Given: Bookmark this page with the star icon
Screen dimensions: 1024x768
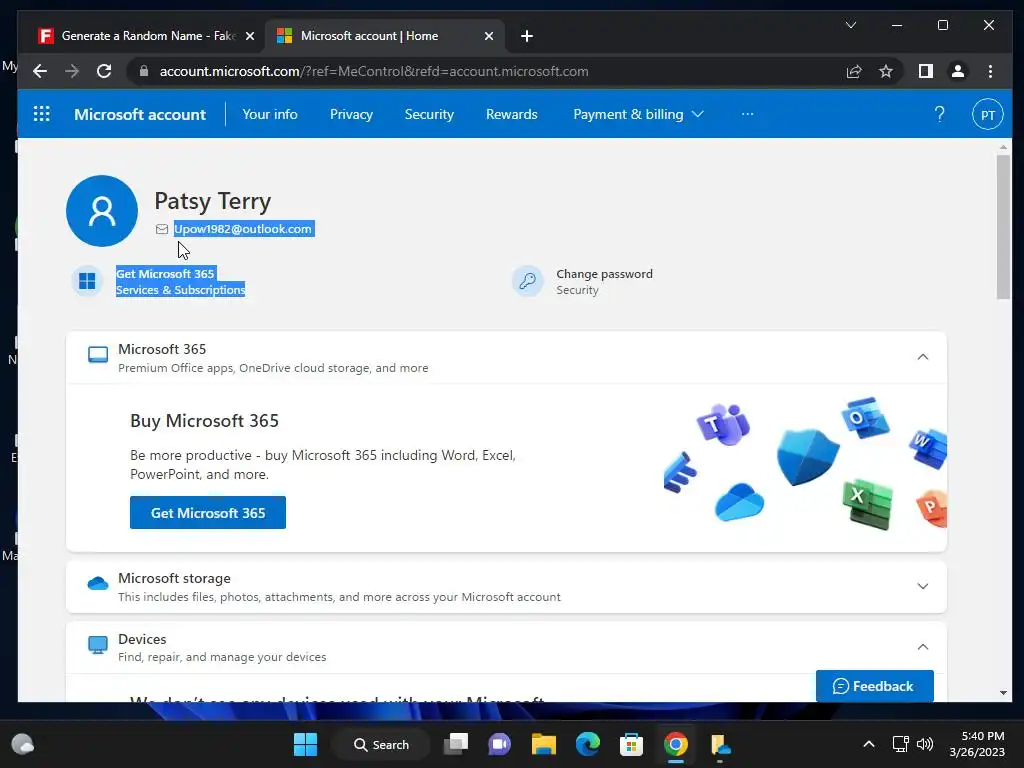Looking at the screenshot, I should tap(886, 71).
